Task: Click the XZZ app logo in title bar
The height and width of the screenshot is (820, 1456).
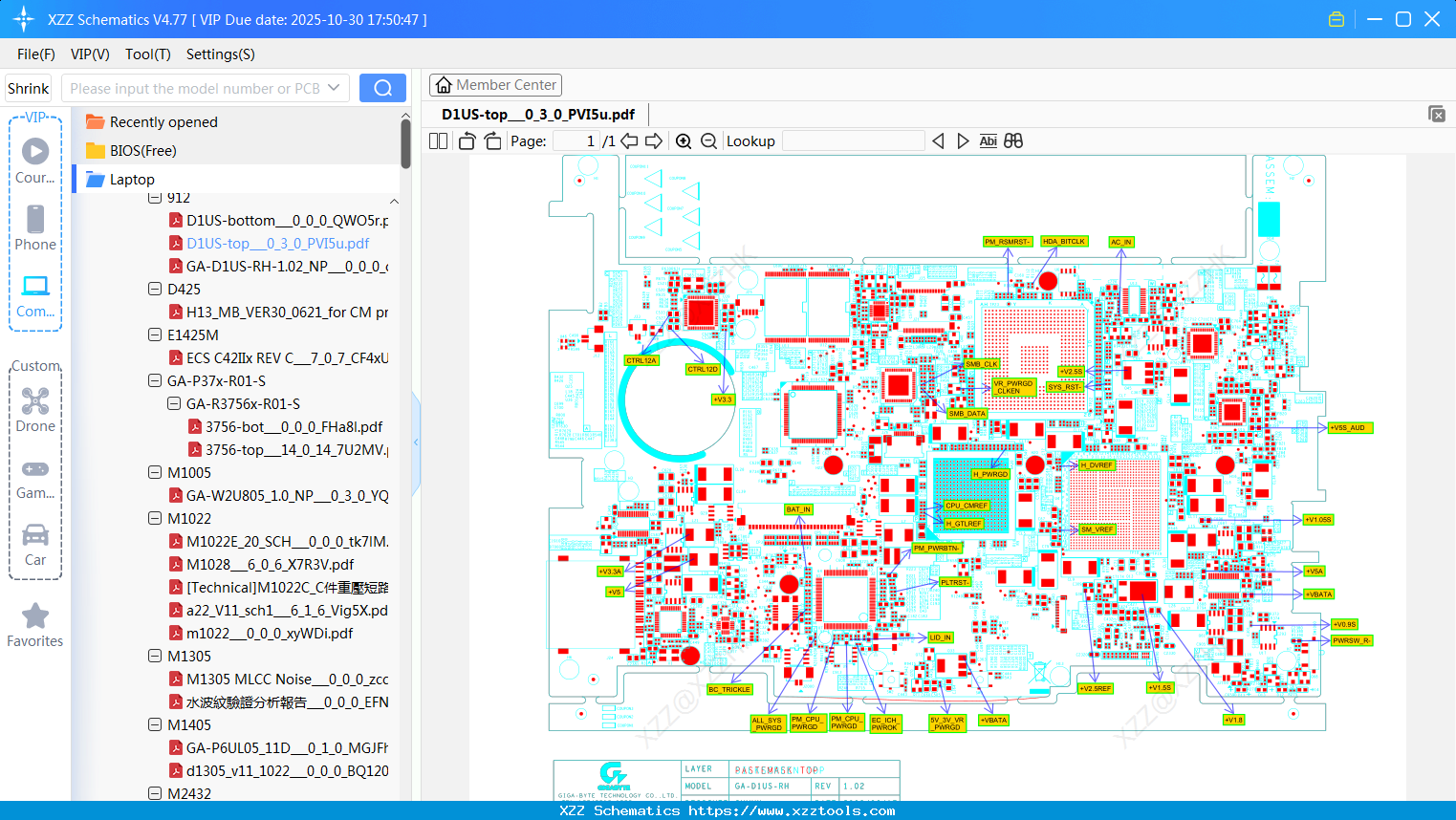Action: 24,19
